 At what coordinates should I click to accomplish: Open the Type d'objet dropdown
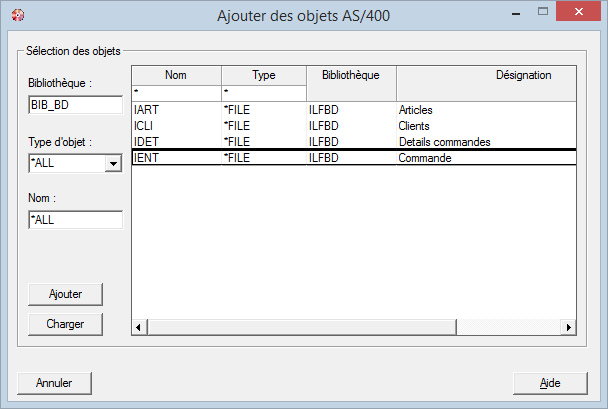click(x=112, y=164)
